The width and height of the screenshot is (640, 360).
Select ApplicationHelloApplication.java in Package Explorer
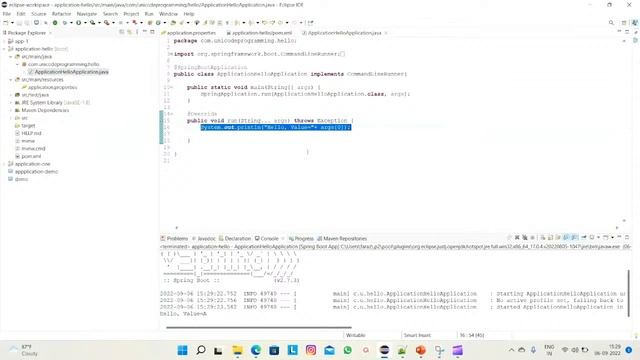coord(68,72)
